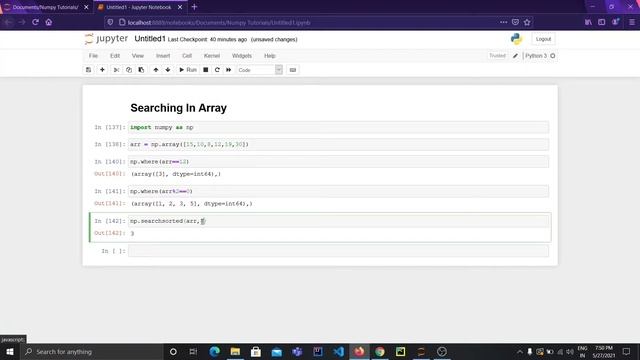Click output text of Out[141]

pyautogui.click(x=191, y=203)
